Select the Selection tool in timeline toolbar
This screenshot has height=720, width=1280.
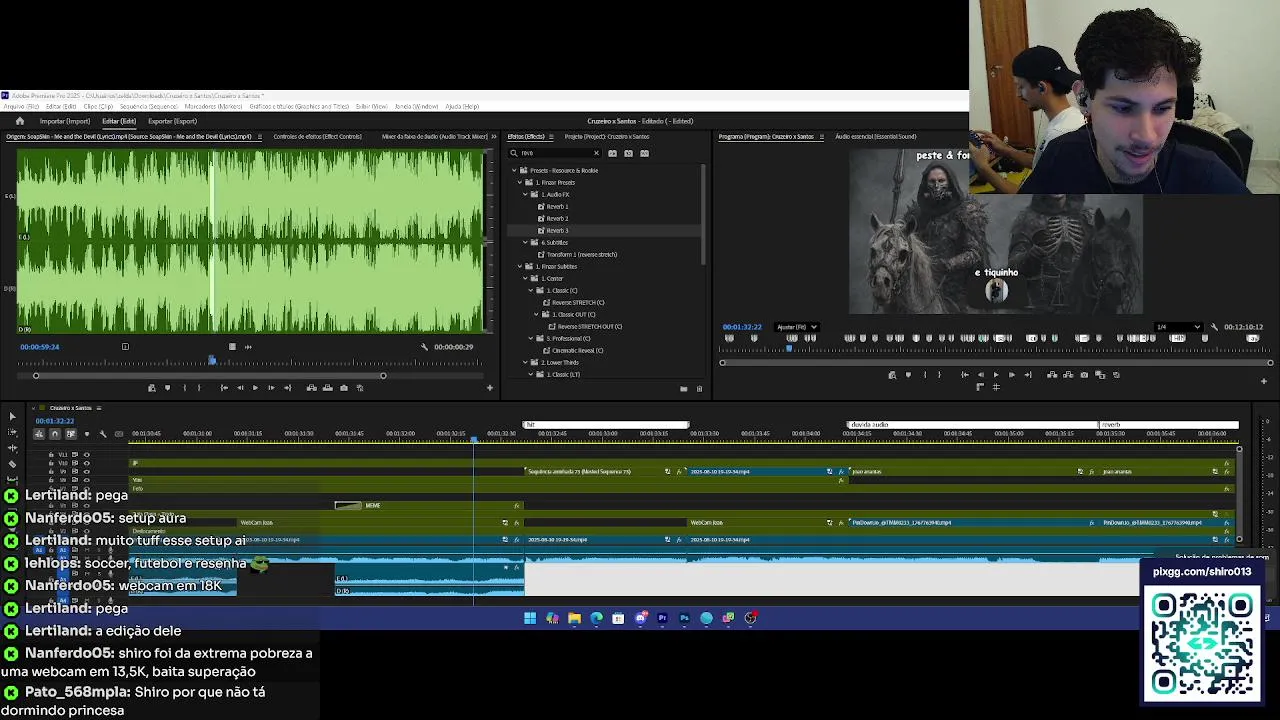[x=12, y=416]
